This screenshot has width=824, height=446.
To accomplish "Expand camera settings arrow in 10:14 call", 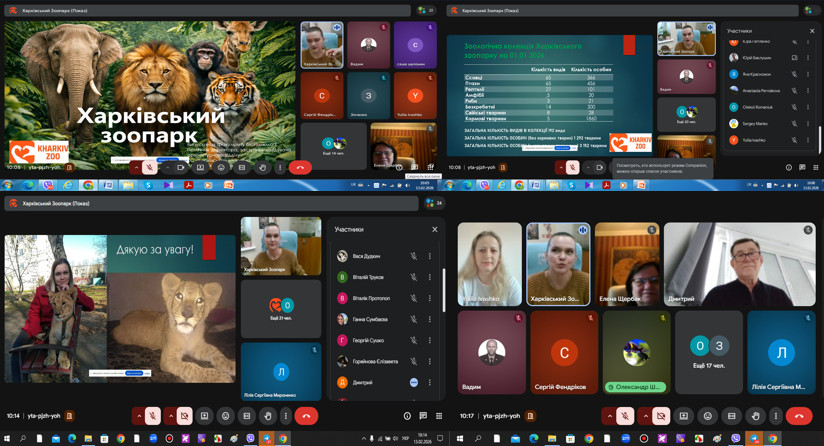I will [171, 416].
